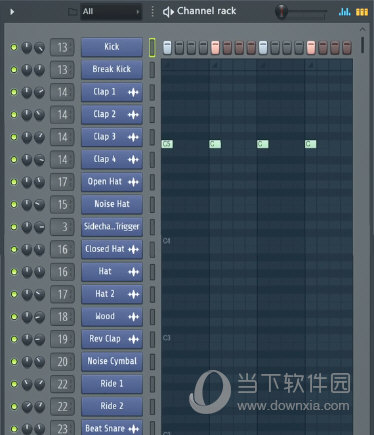Adjust the channel rack swing knob
374x435 pixels.
pos(282,12)
